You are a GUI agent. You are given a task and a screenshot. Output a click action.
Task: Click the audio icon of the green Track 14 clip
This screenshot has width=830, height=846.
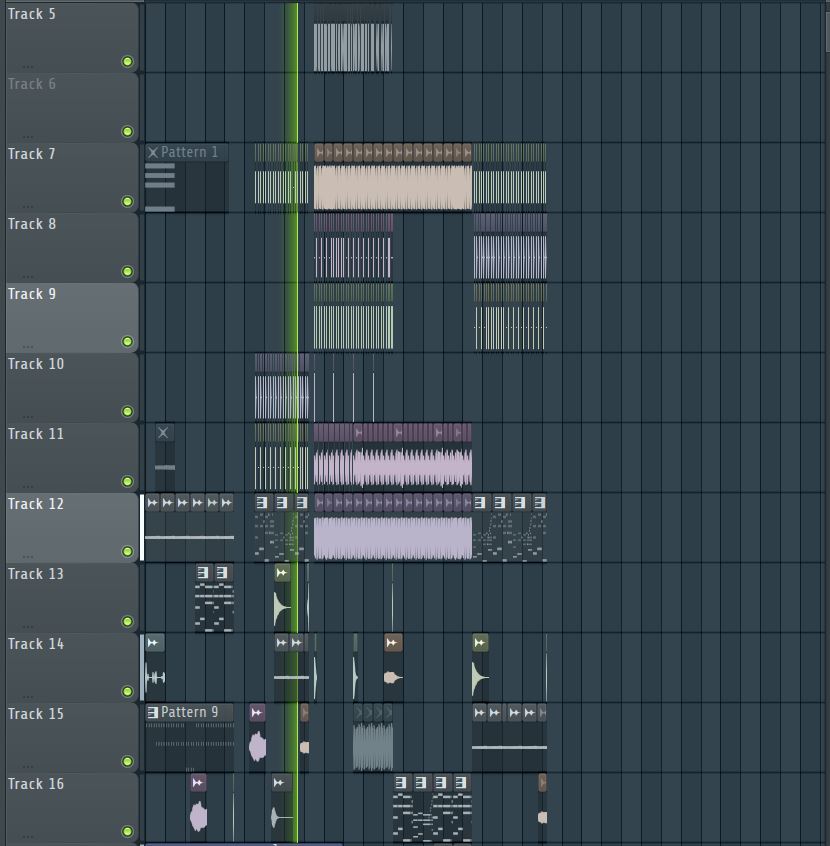(x=479, y=643)
